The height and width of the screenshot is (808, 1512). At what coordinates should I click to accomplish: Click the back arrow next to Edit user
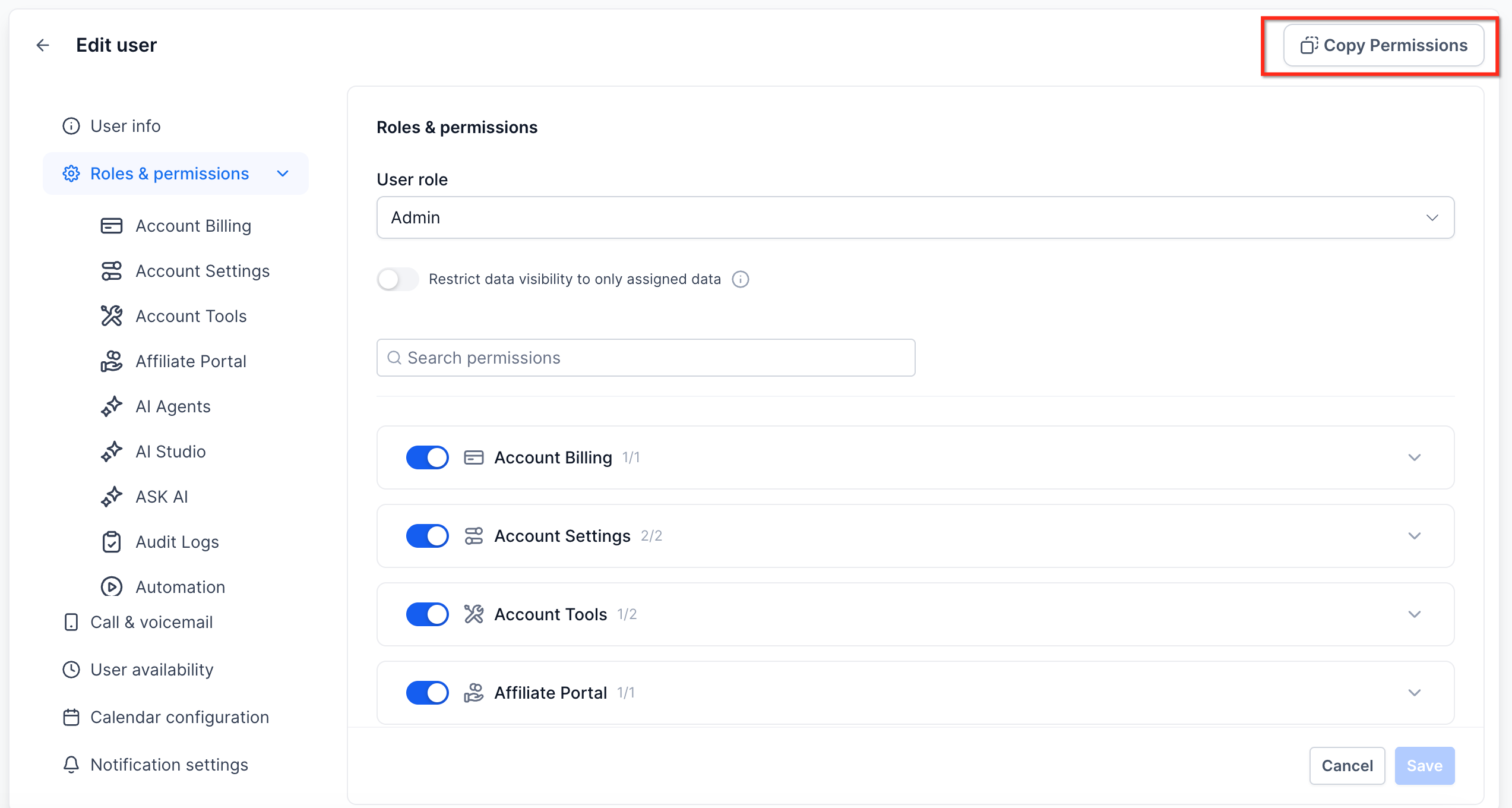pyautogui.click(x=43, y=45)
